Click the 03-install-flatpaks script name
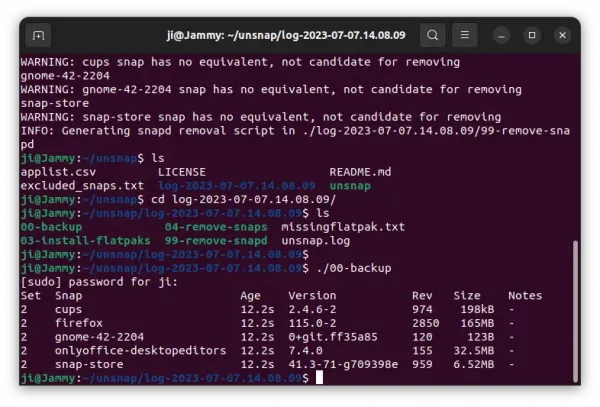Image resolution: width=600 pixels, height=407 pixels. pyautogui.click(x=86, y=241)
